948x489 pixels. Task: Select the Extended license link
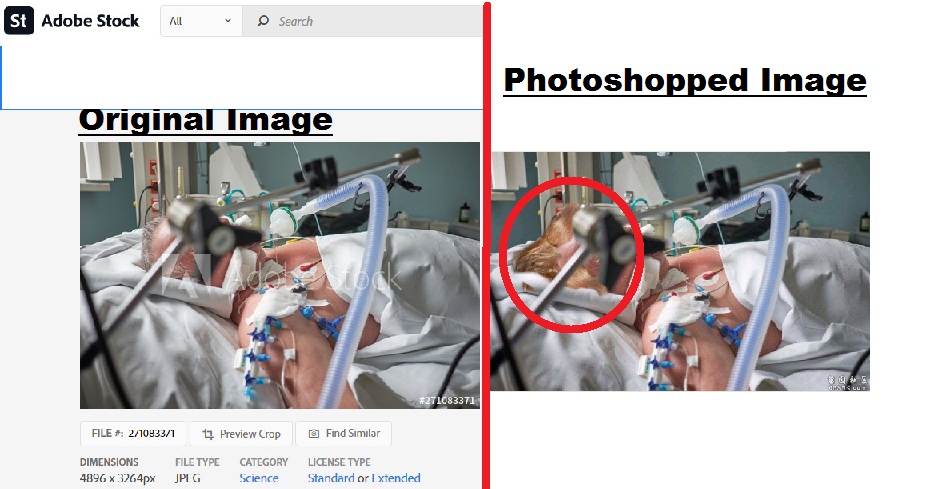click(x=396, y=478)
